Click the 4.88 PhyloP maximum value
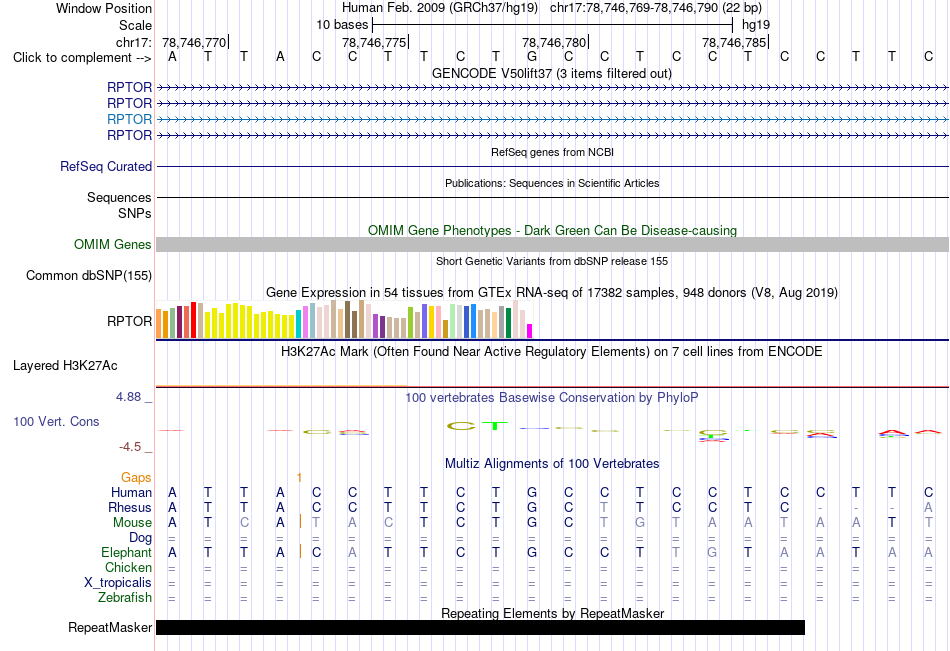The image size is (950, 651). tap(128, 397)
